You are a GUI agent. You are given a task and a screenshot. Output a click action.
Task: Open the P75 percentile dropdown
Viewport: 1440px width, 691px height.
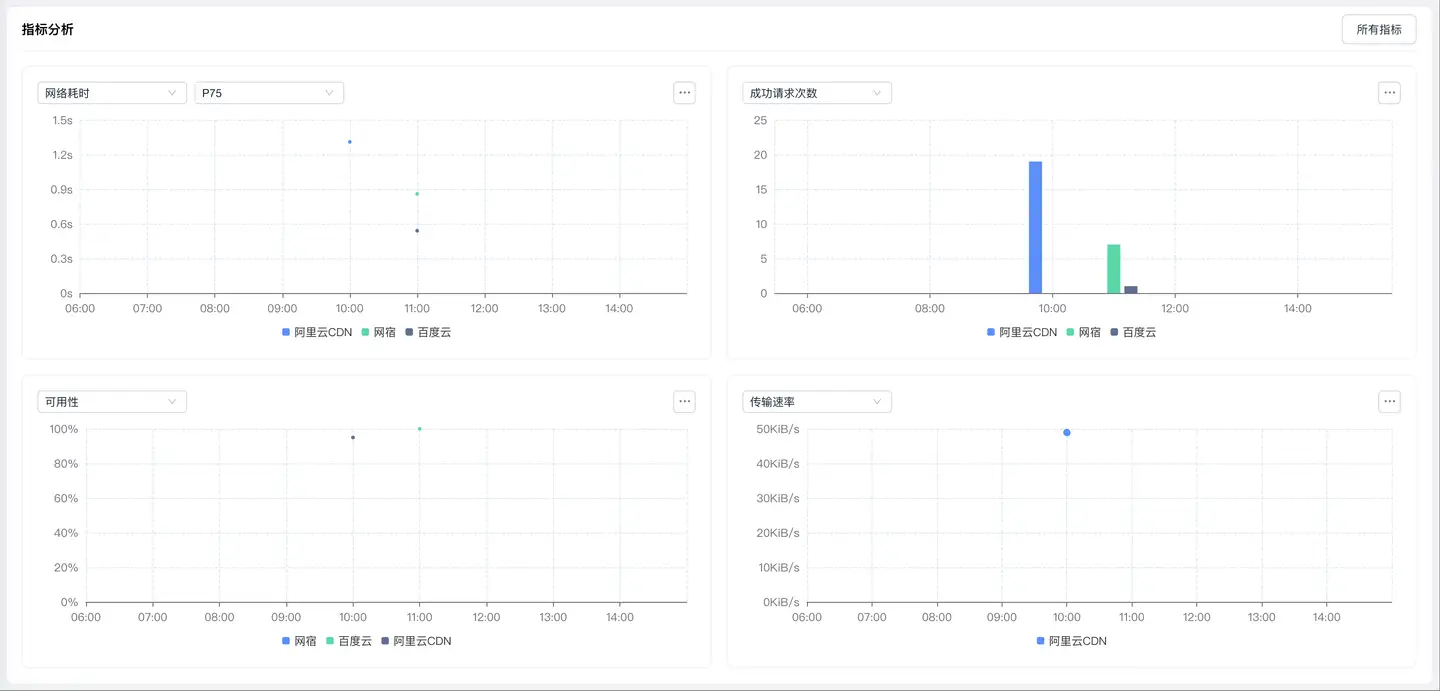268,93
